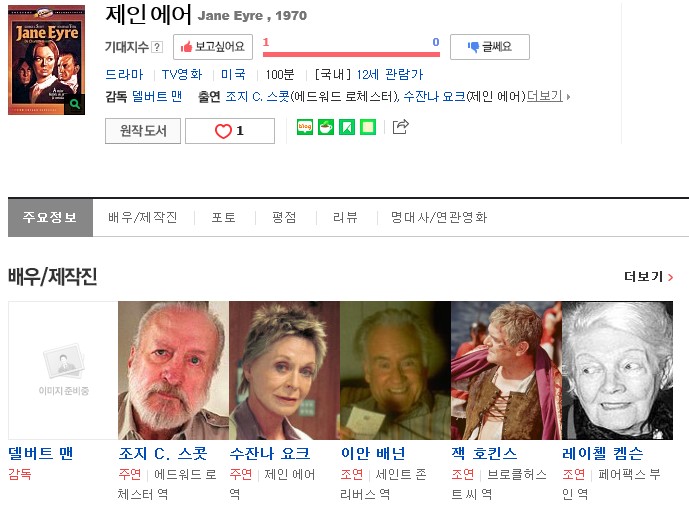
Task: Vote 보고싶어요 thumbs-up button
Action: (x=213, y=47)
